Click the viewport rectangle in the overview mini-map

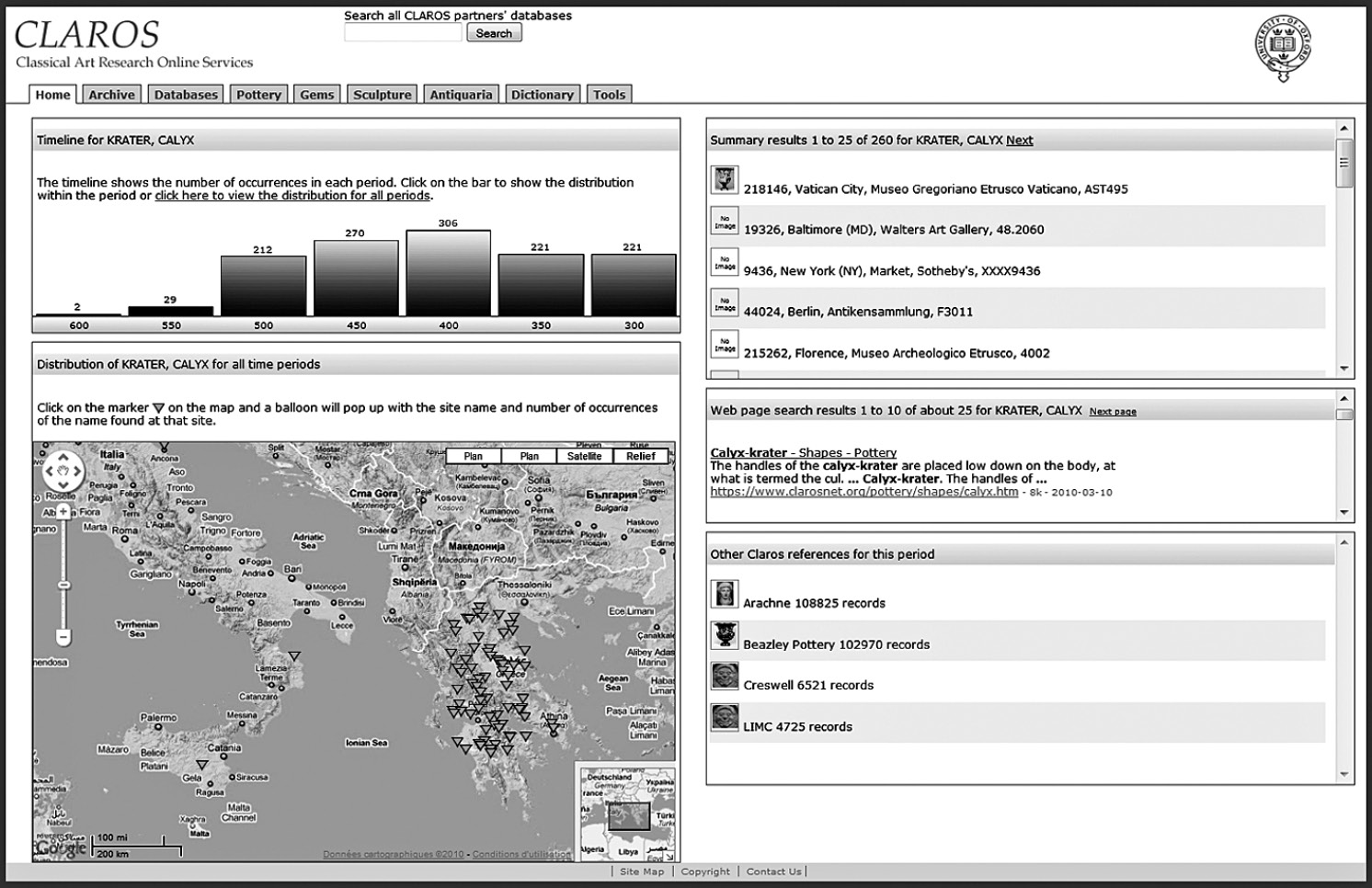click(x=629, y=816)
